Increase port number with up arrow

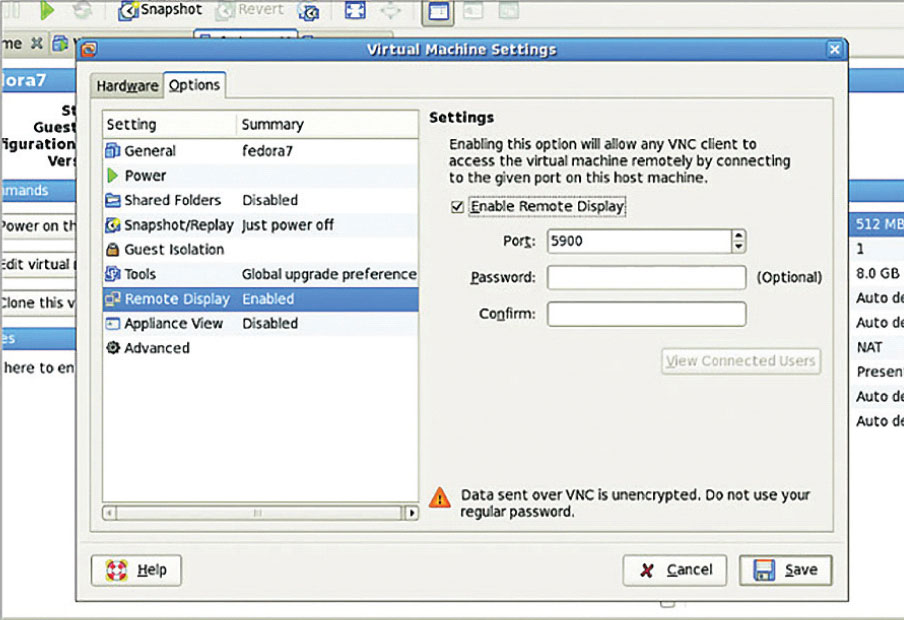[739, 236]
